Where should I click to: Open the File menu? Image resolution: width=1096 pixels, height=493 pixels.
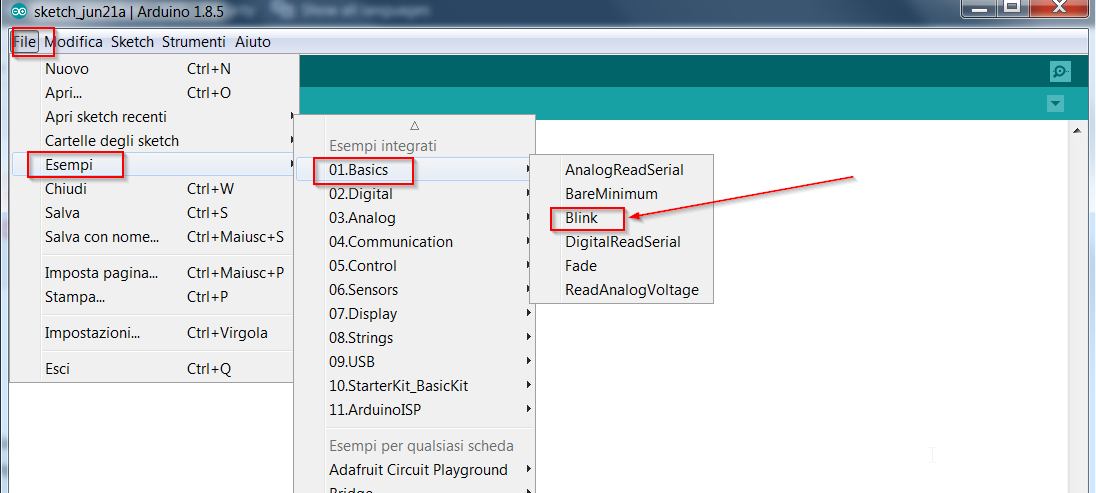(x=25, y=42)
